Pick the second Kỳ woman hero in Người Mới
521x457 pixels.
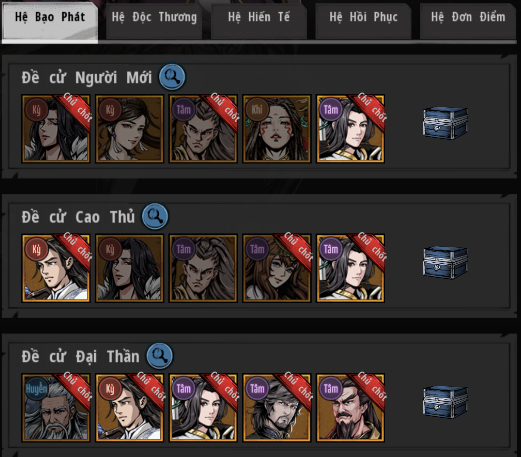[129, 129]
